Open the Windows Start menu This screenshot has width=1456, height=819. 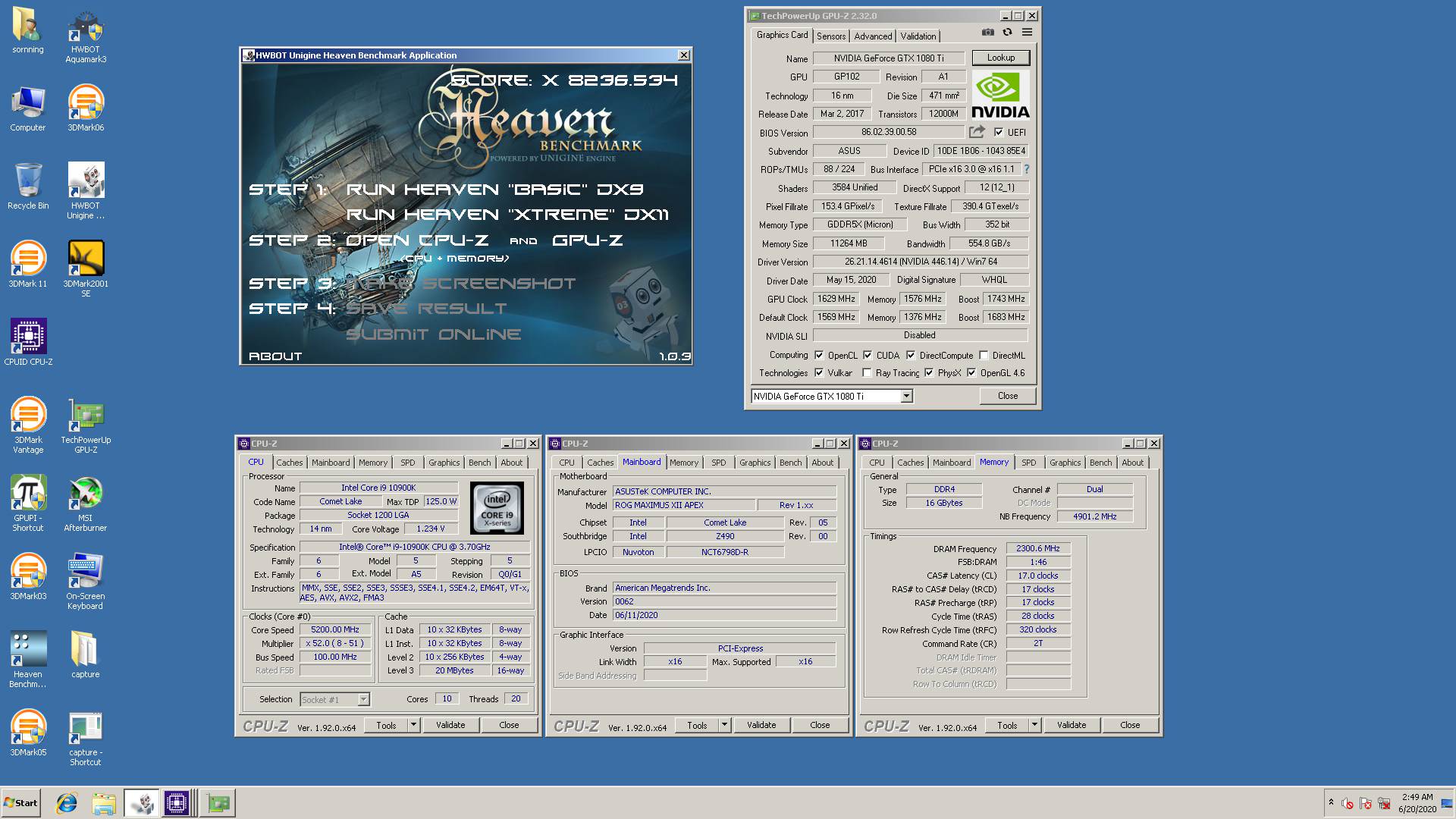[20, 803]
